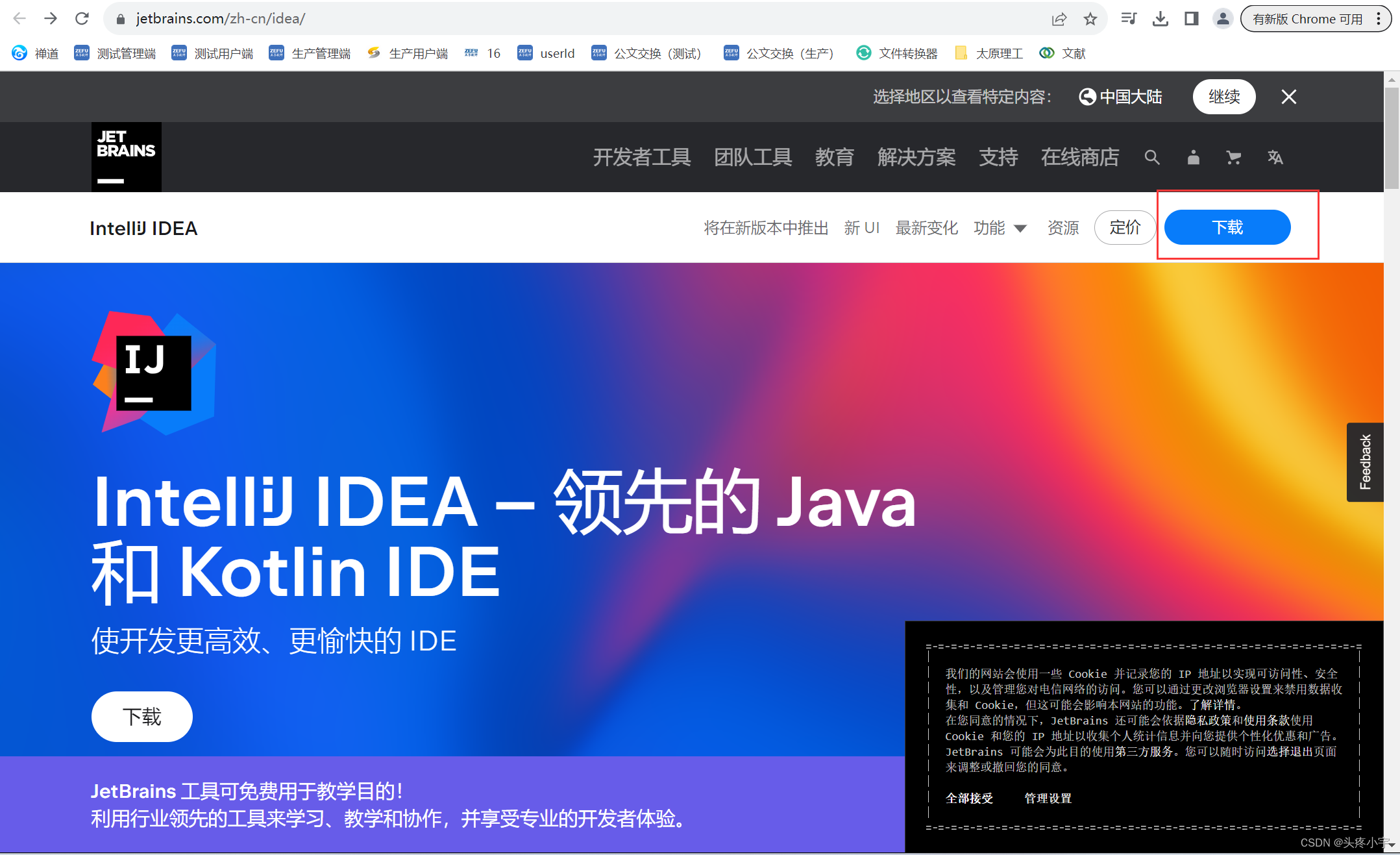1400x855 pixels.
Task: Open the shopping cart icon
Action: (1234, 157)
